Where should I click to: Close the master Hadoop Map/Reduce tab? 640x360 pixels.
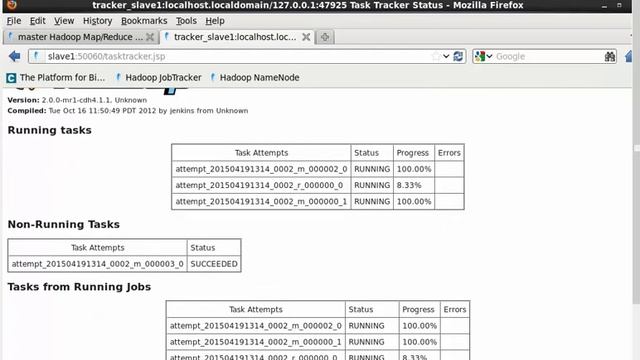[x=150, y=37]
